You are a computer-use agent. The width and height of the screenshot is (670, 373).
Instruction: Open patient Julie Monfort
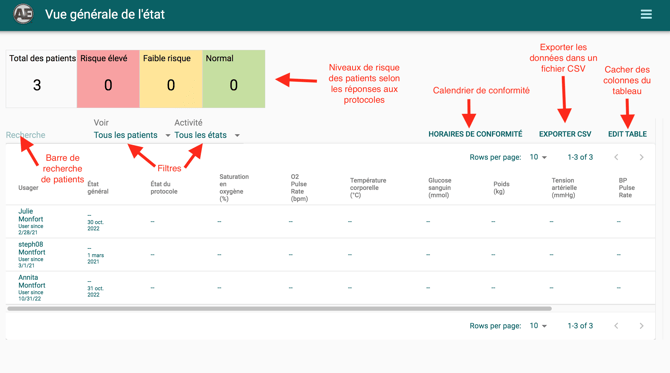coord(30,215)
